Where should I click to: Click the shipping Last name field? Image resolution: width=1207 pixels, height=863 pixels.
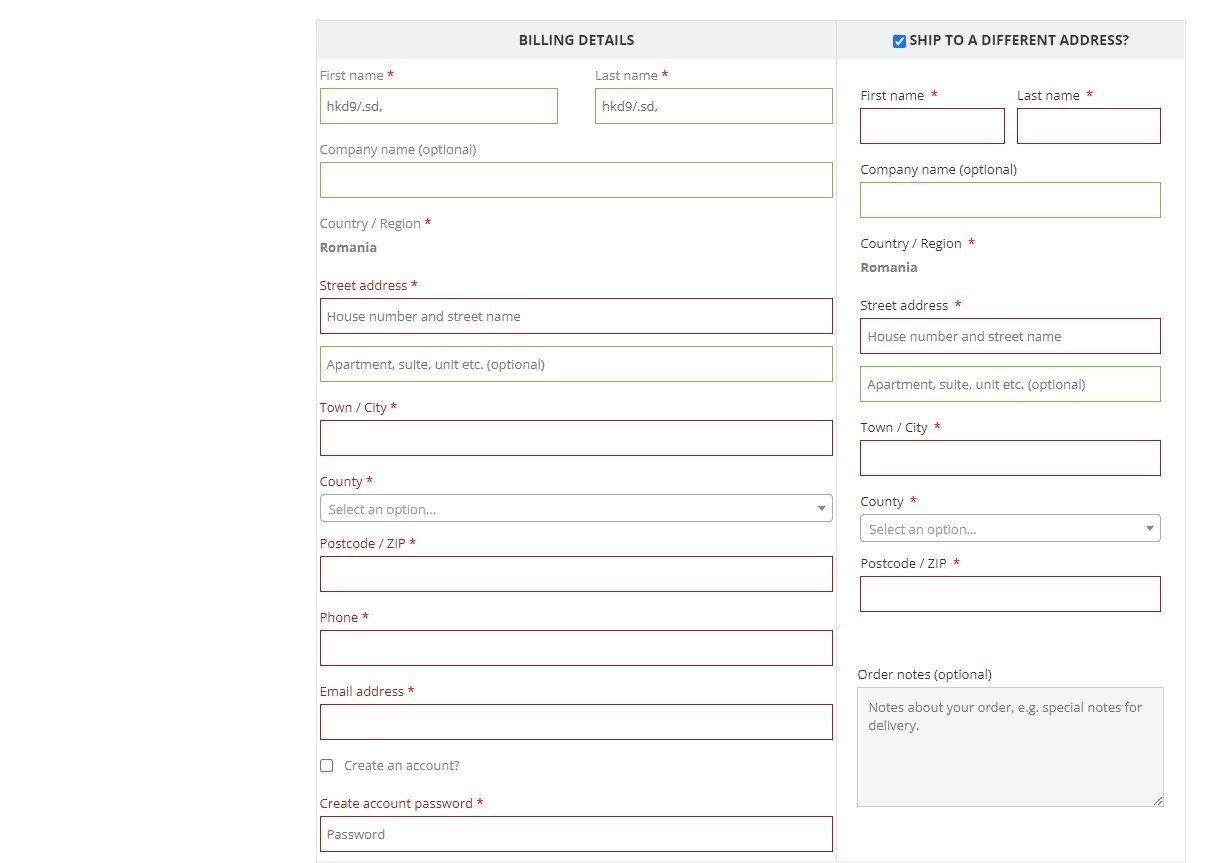coord(1089,126)
